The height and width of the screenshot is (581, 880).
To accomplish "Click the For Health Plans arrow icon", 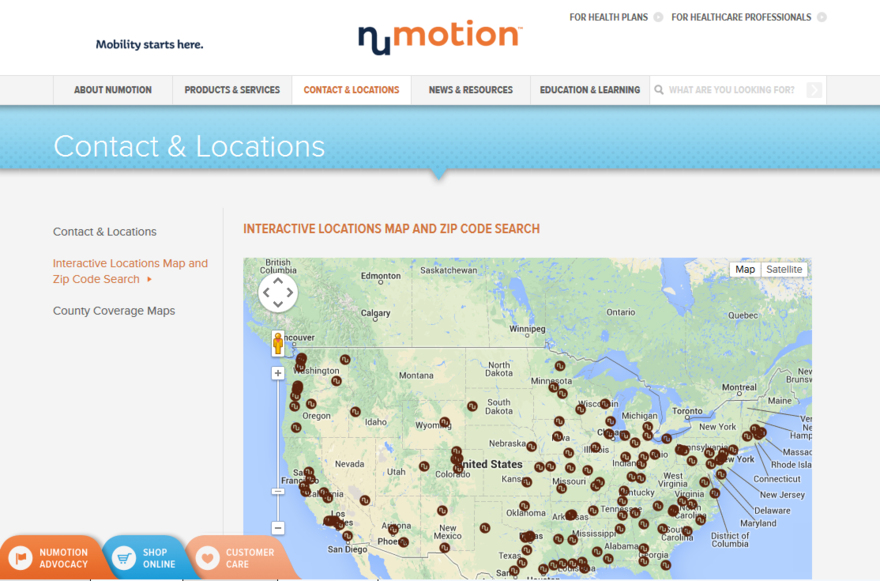I will pos(658,17).
